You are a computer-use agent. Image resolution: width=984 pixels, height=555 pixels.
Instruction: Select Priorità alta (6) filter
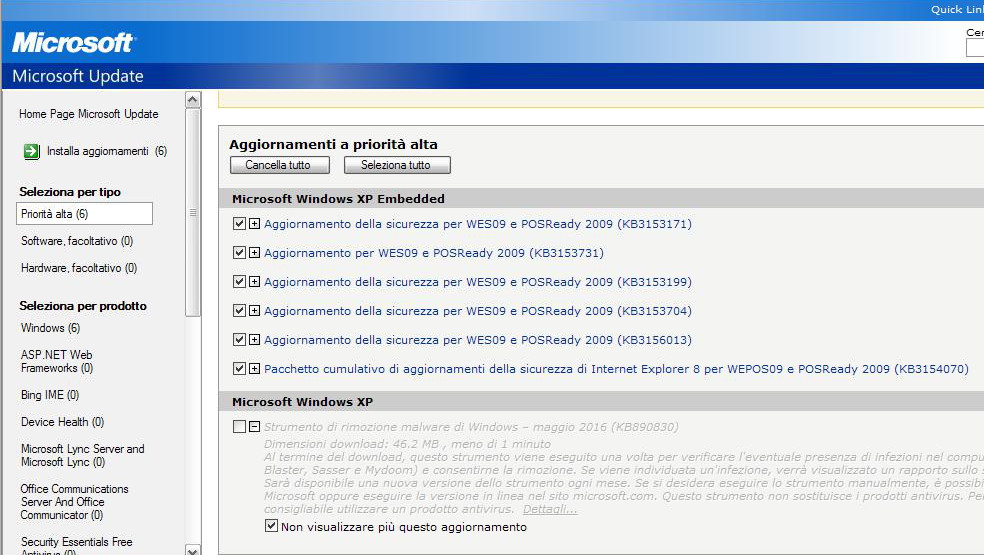84,213
